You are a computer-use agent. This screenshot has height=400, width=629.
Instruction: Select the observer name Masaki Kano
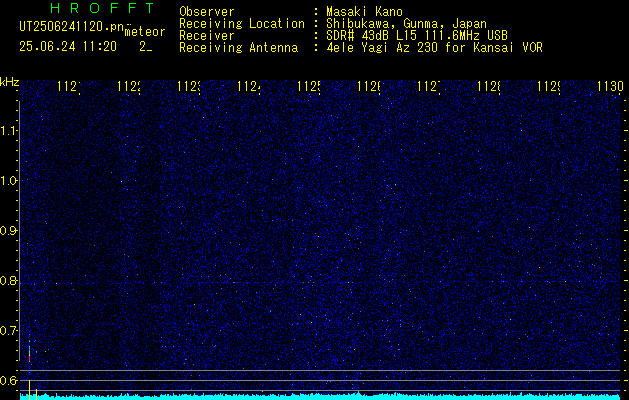tap(364, 12)
